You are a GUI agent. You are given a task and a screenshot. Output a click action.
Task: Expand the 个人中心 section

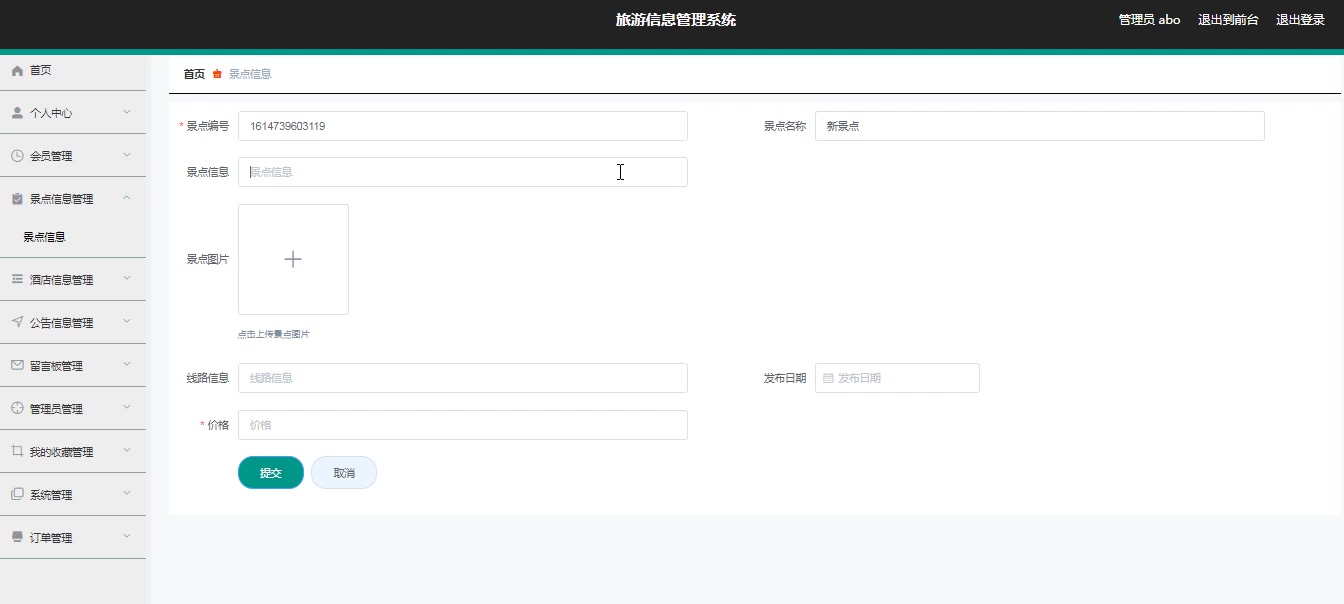[129, 112]
